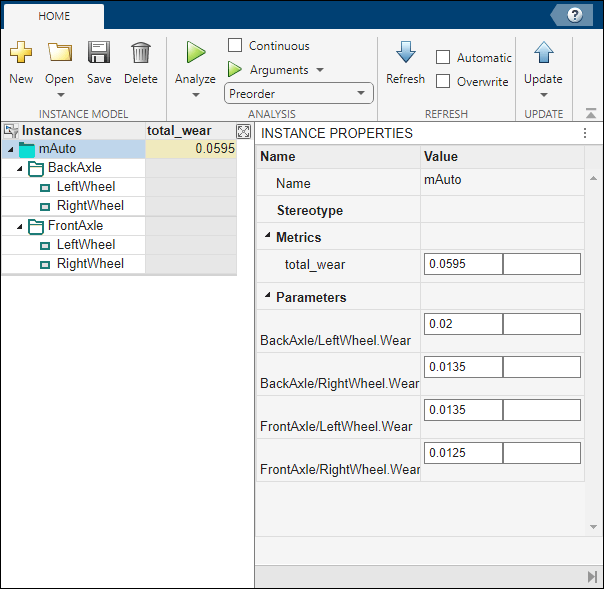The image size is (604, 589).
Task: Click the BackAxle LeftWheel component icon
Action: (x=45, y=188)
